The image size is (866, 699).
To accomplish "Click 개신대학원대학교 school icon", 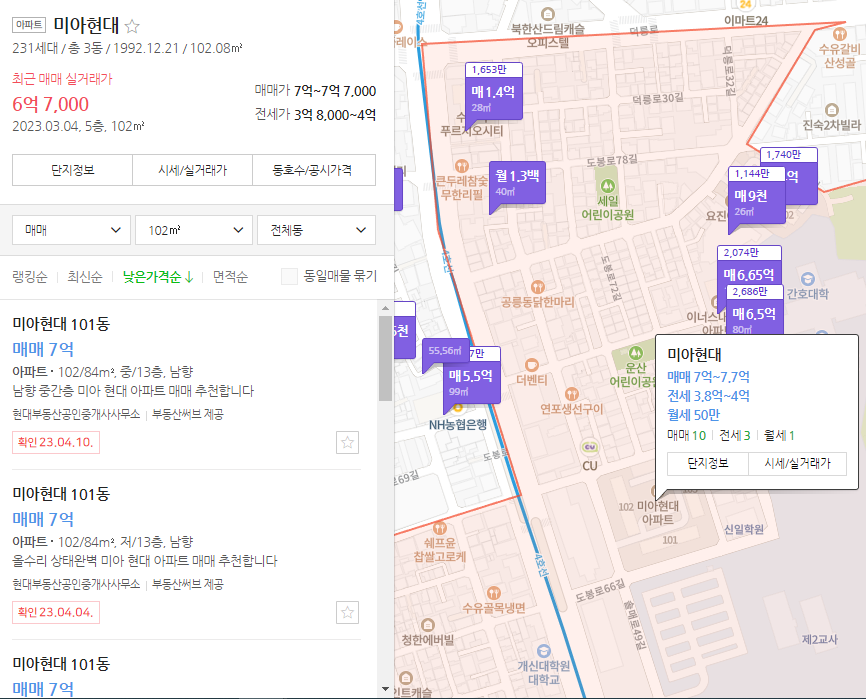I will pos(543,651).
